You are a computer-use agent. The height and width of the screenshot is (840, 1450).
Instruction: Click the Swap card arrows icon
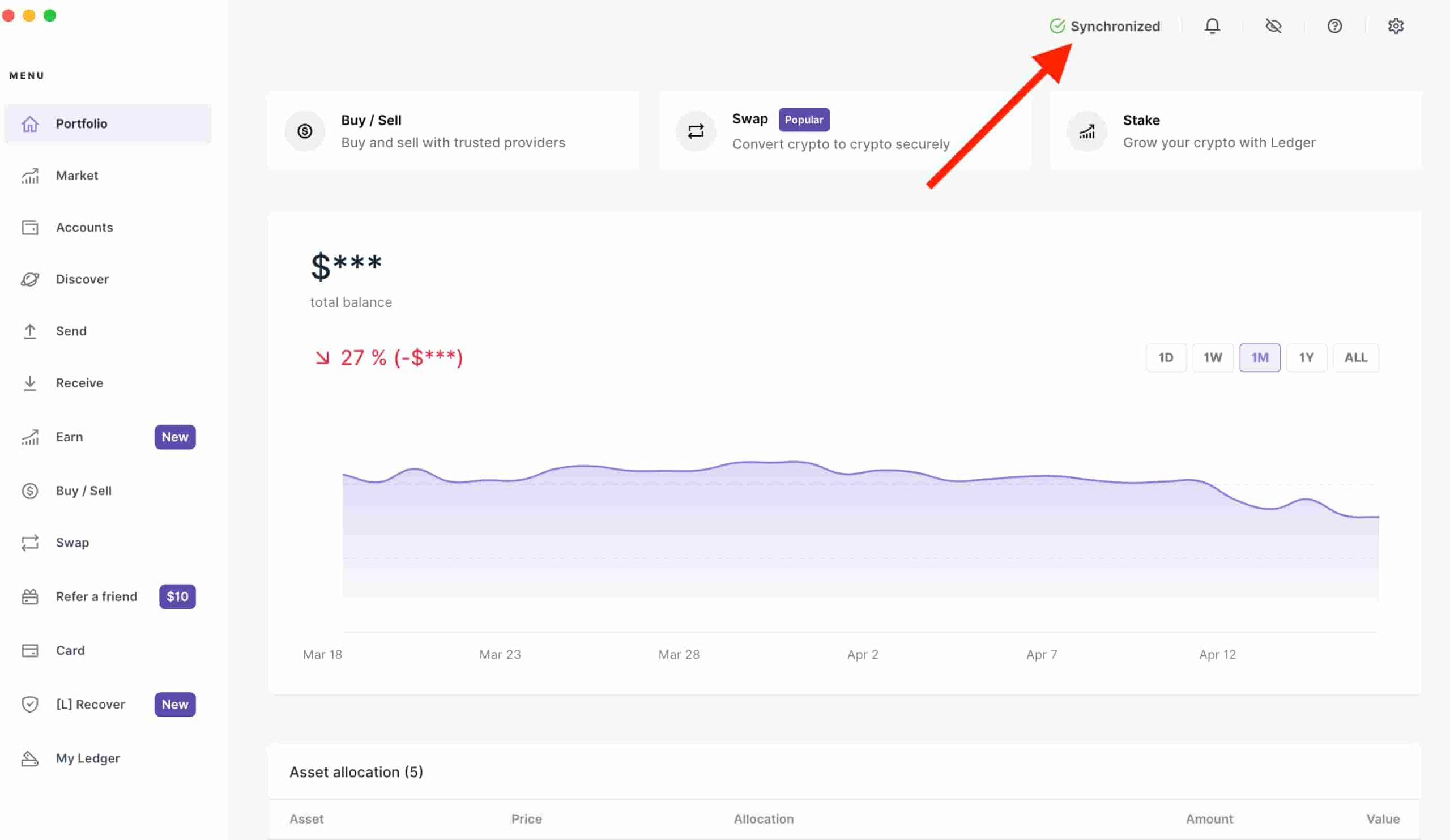pos(695,131)
